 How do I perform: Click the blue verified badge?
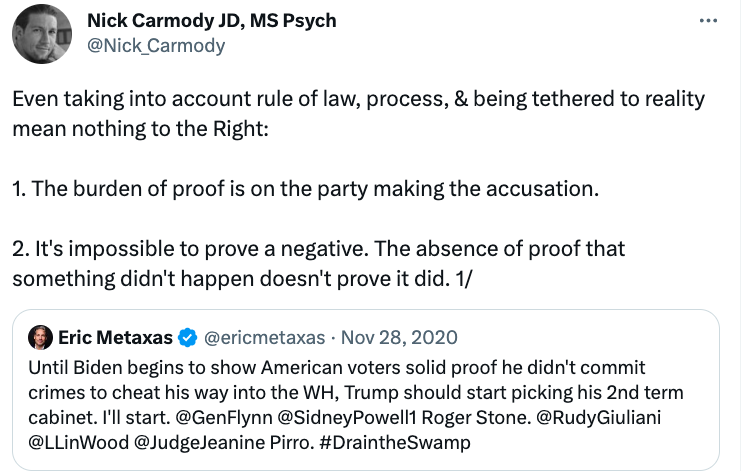(x=187, y=338)
